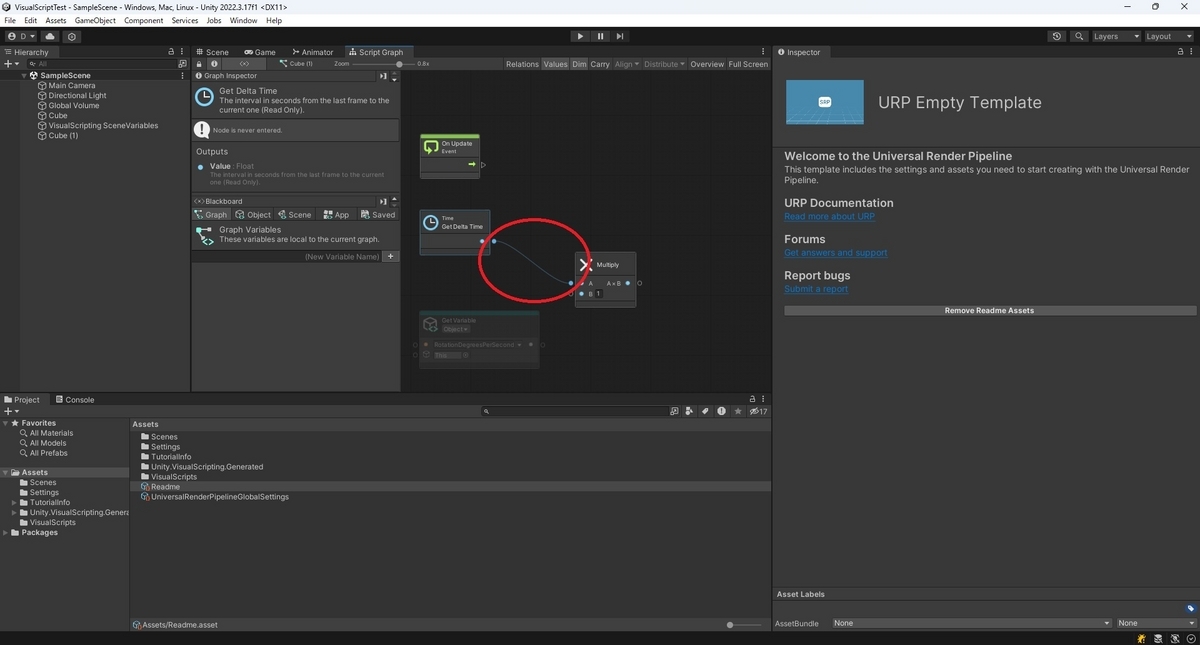The width and height of the screenshot is (1200, 645).
Task: Open the global Search magnifier icon
Action: pos(1080,36)
